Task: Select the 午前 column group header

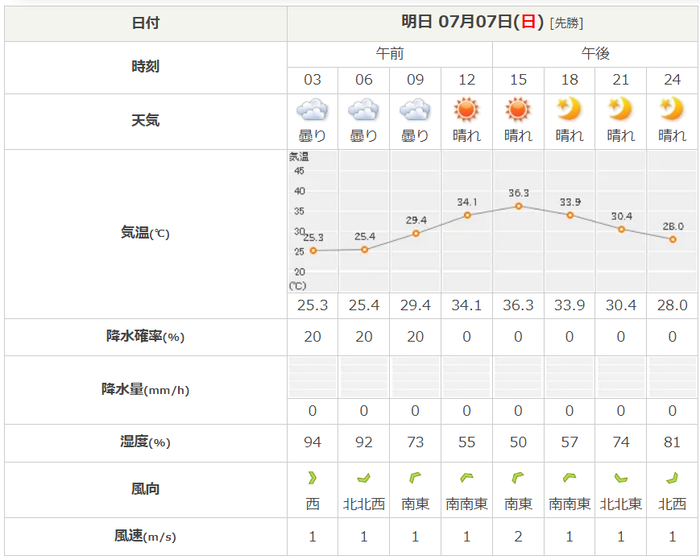Action: [x=390, y=54]
